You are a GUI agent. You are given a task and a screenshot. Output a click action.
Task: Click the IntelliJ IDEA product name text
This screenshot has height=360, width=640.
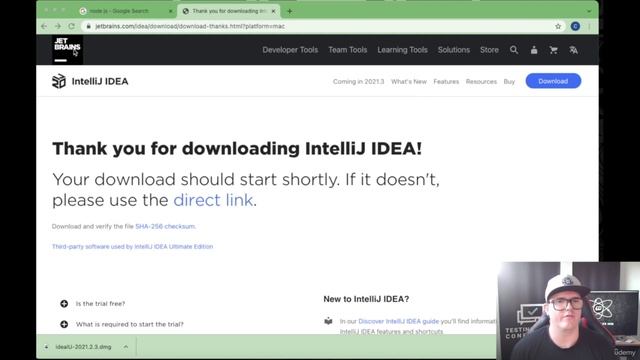click(100, 81)
